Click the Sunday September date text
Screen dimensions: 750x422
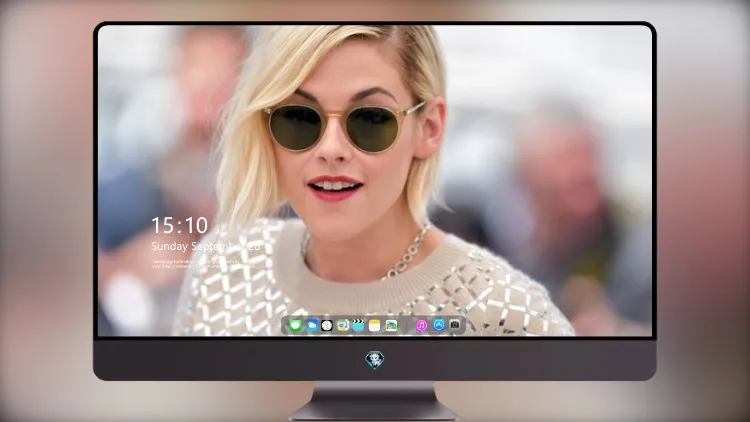(x=206, y=246)
